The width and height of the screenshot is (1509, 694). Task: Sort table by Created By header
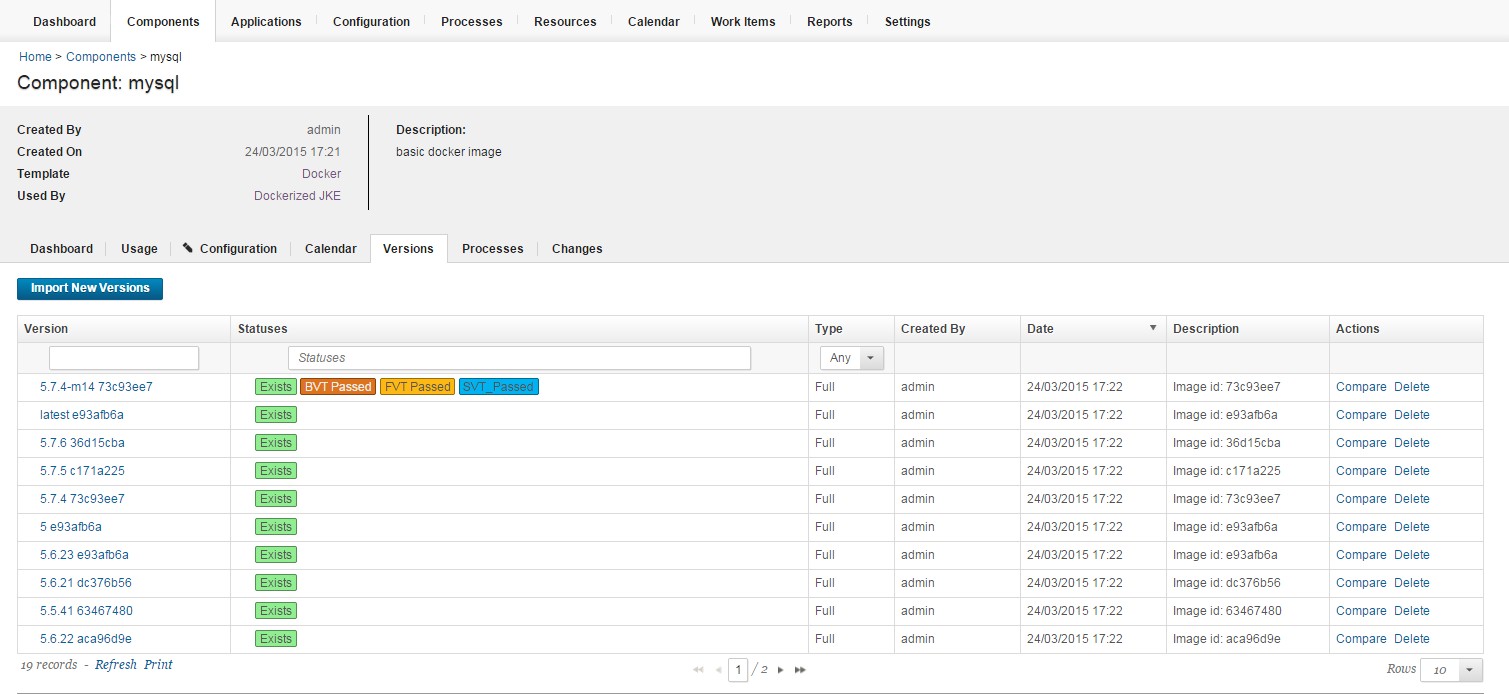933,329
